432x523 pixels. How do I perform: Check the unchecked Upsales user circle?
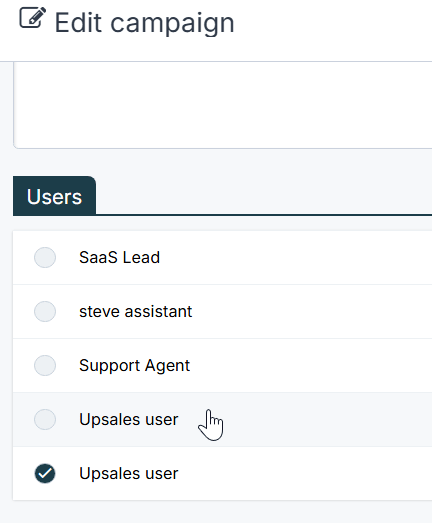(x=45, y=419)
